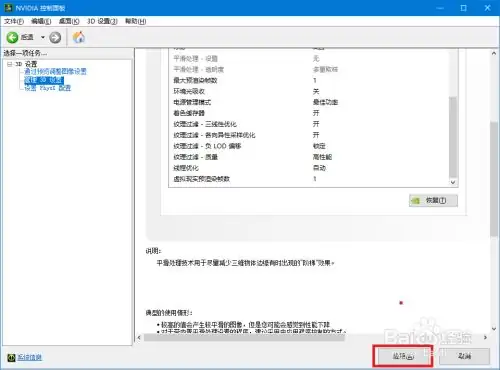Click the horizontal scrollbar left arrow
The width and height of the screenshot is (500, 370).
139,338
